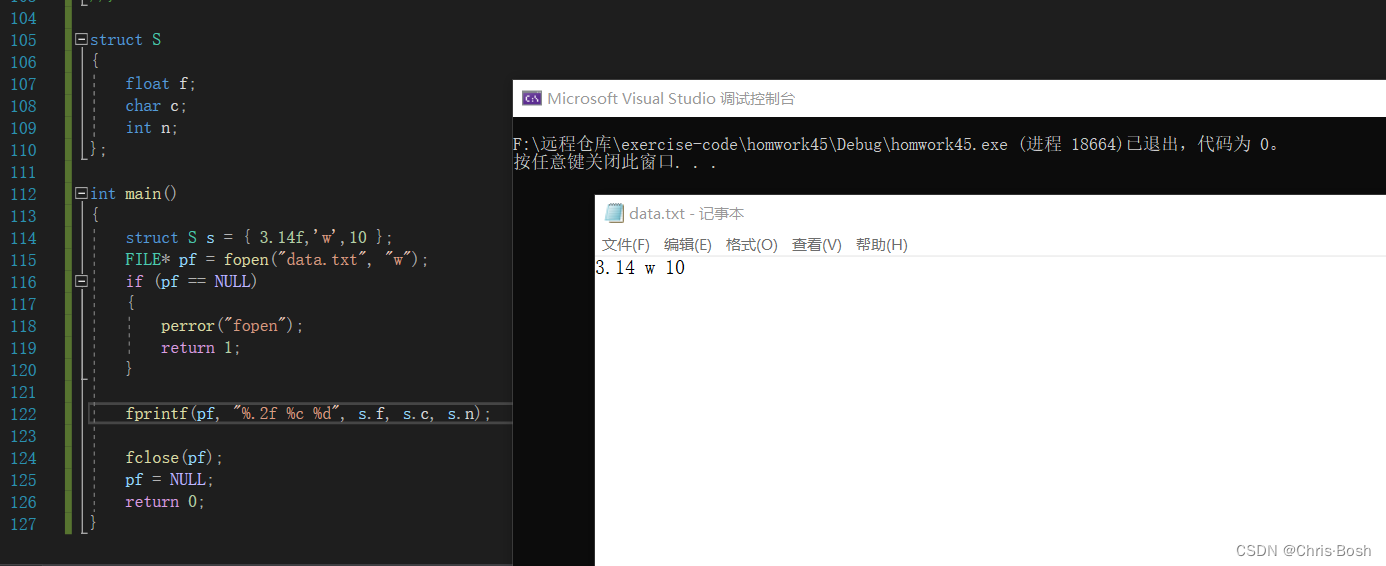
Task: Click the "Microsoft Visual Studio 调试控制台" title
Action: coord(671,98)
